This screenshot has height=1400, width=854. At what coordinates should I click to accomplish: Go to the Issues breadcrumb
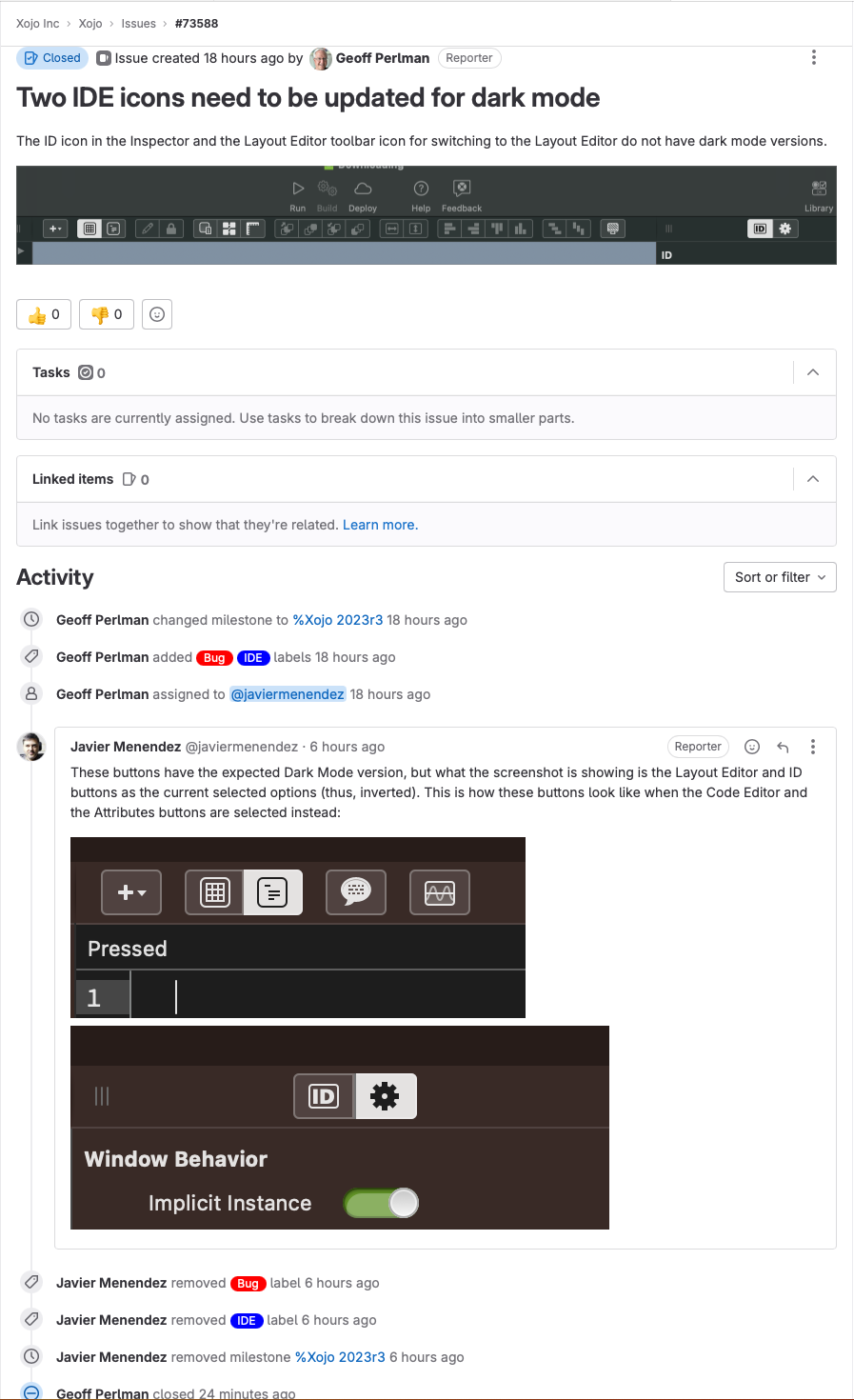click(x=138, y=24)
